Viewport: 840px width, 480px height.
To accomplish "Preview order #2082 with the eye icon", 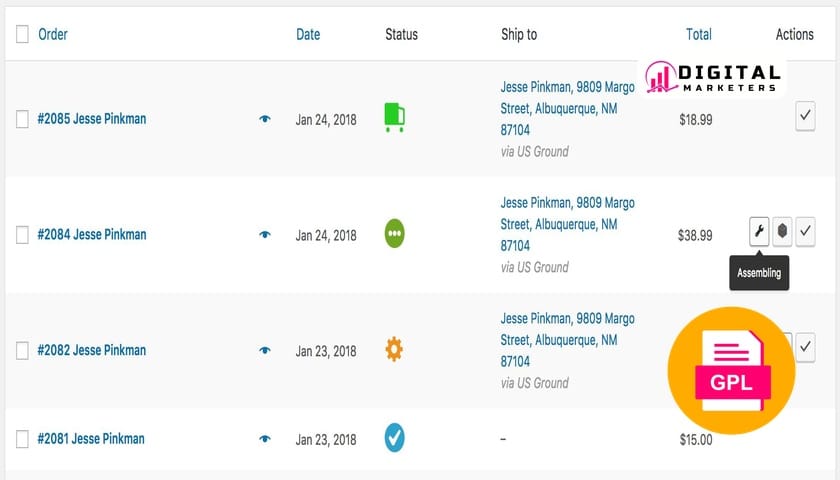I will pyautogui.click(x=265, y=350).
